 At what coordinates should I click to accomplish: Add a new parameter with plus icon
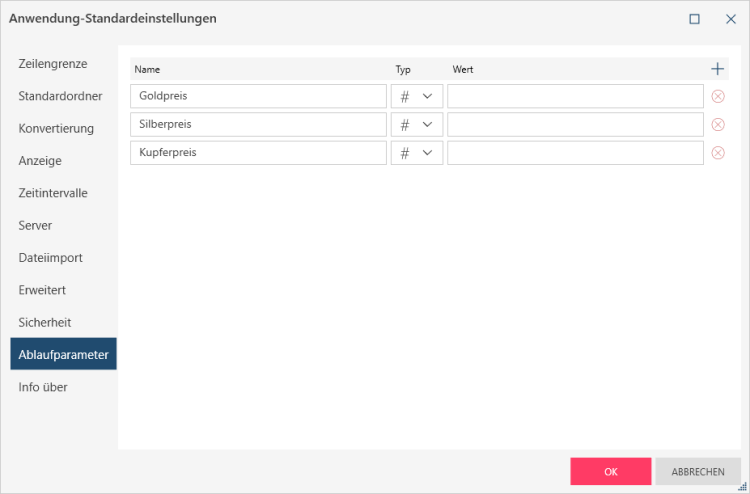point(717,69)
